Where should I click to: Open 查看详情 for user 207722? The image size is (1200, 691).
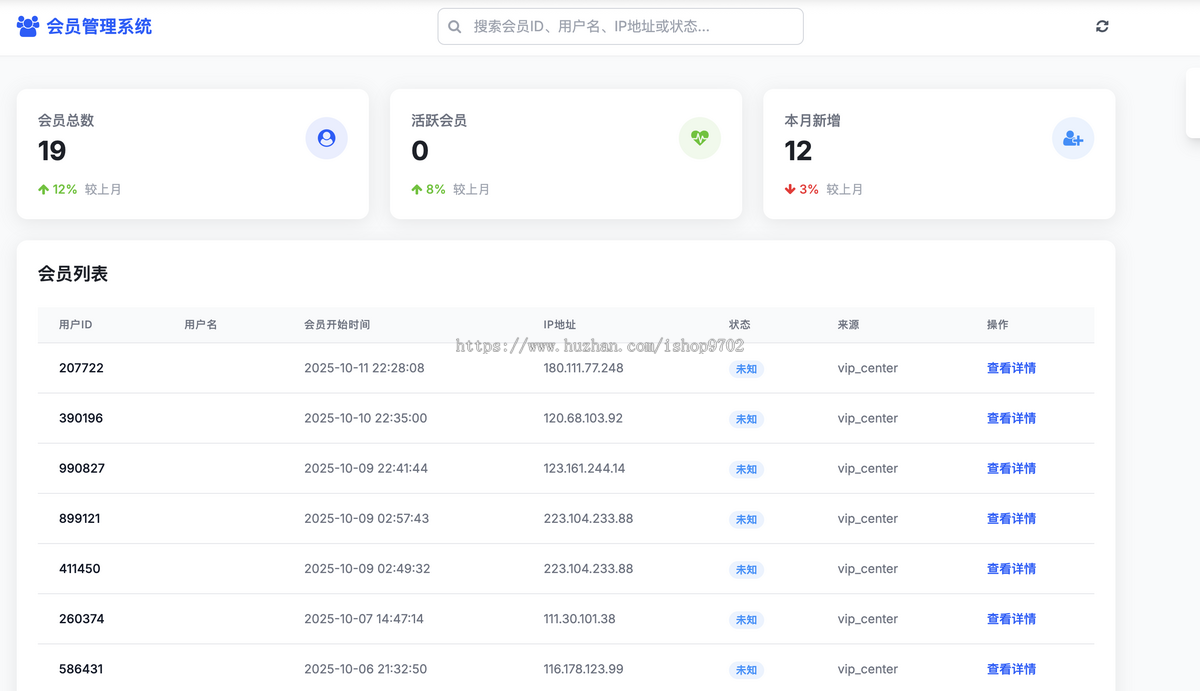[x=1011, y=368]
